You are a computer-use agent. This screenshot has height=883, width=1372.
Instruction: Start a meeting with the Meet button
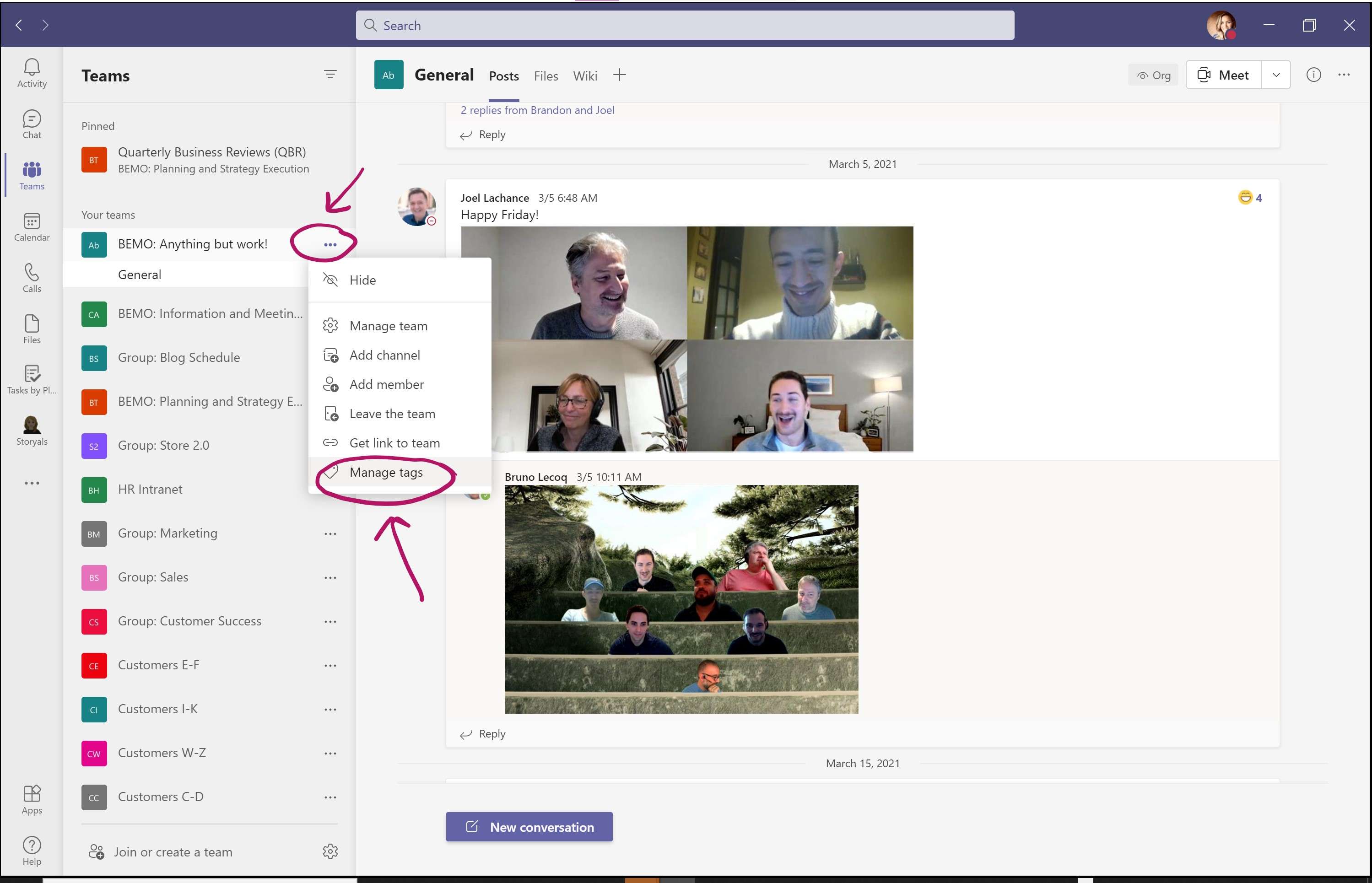(1223, 75)
